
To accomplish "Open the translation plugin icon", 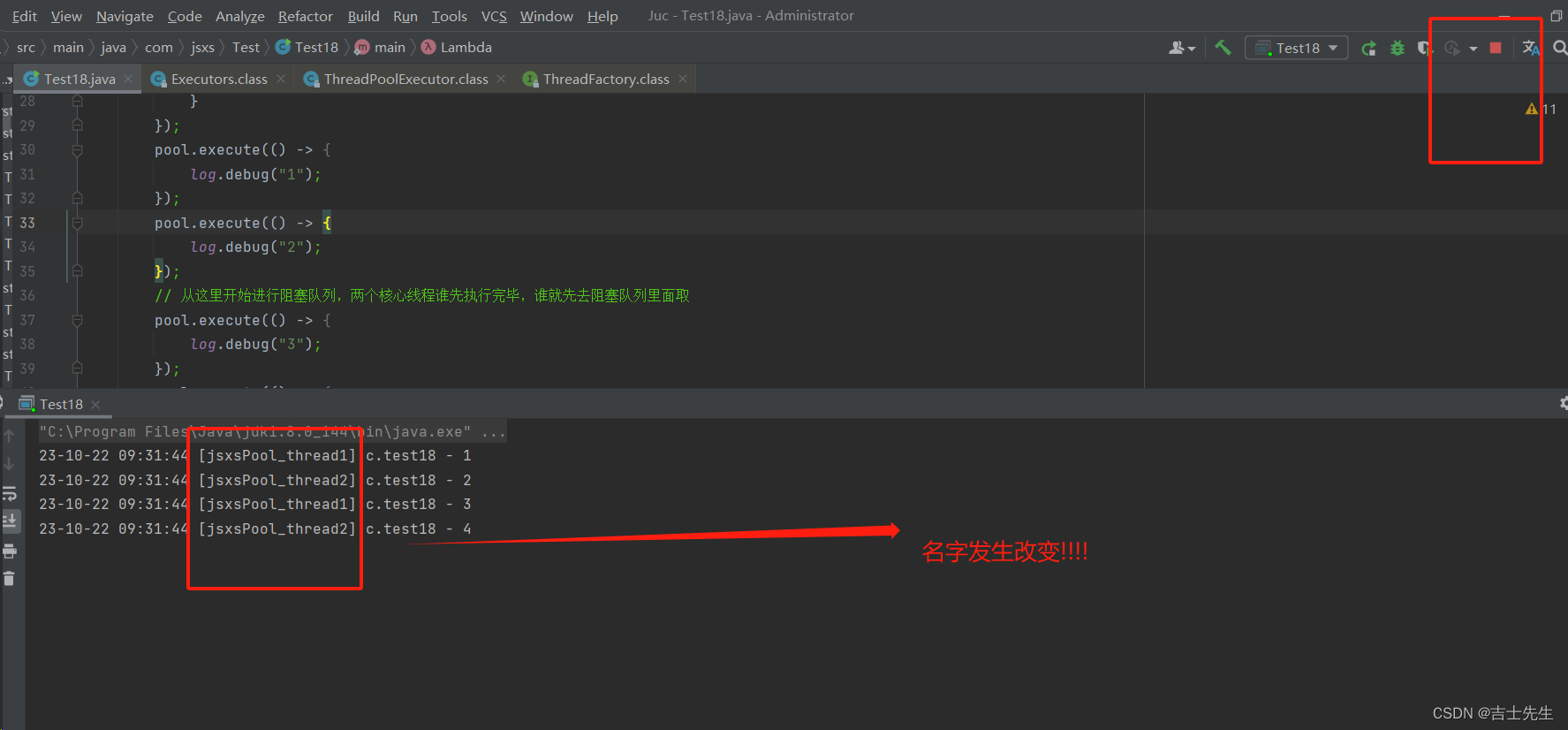I will pyautogui.click(x=1531, y=48).
